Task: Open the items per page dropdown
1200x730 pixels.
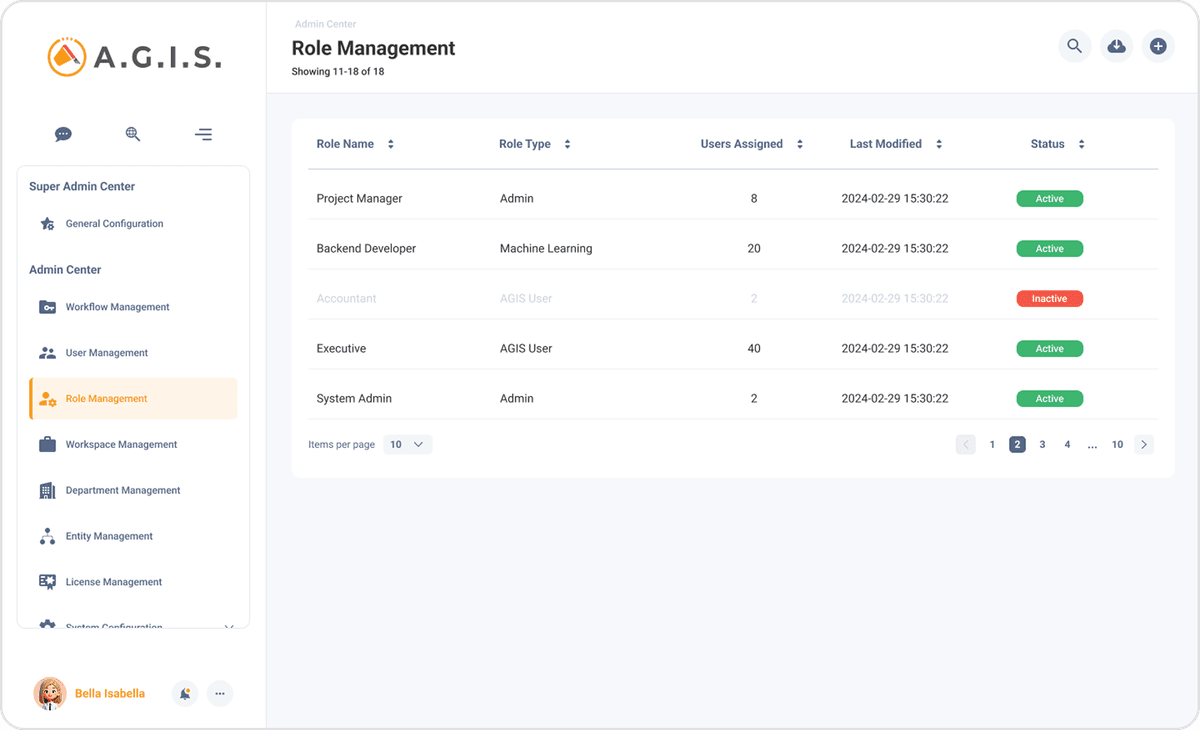Action: (x=407, y=443)
